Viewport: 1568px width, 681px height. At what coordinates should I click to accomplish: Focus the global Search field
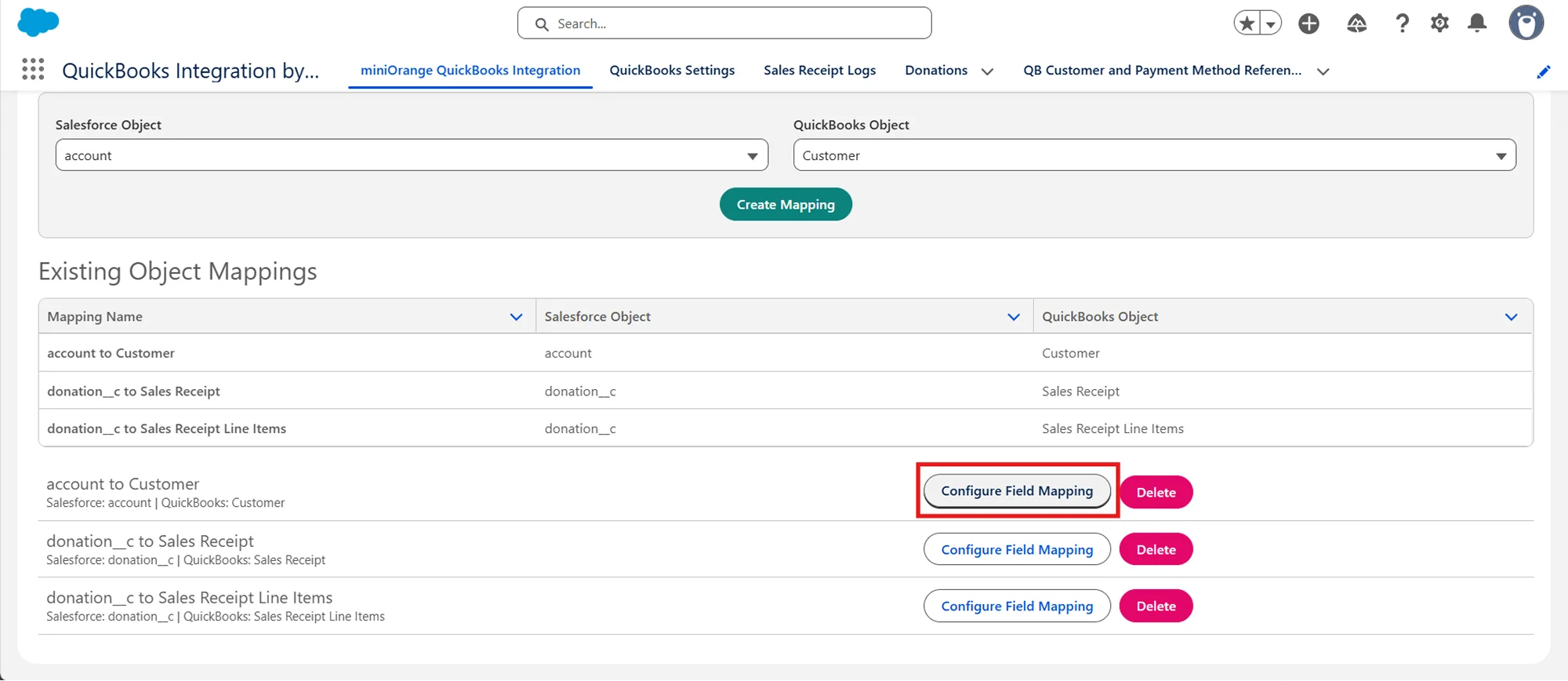coord(724,24)
